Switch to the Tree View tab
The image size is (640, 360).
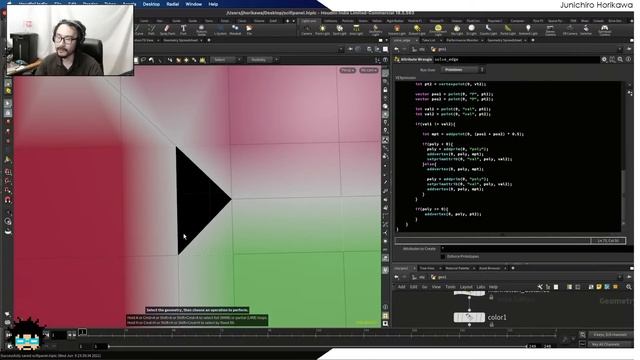(427, 268)
